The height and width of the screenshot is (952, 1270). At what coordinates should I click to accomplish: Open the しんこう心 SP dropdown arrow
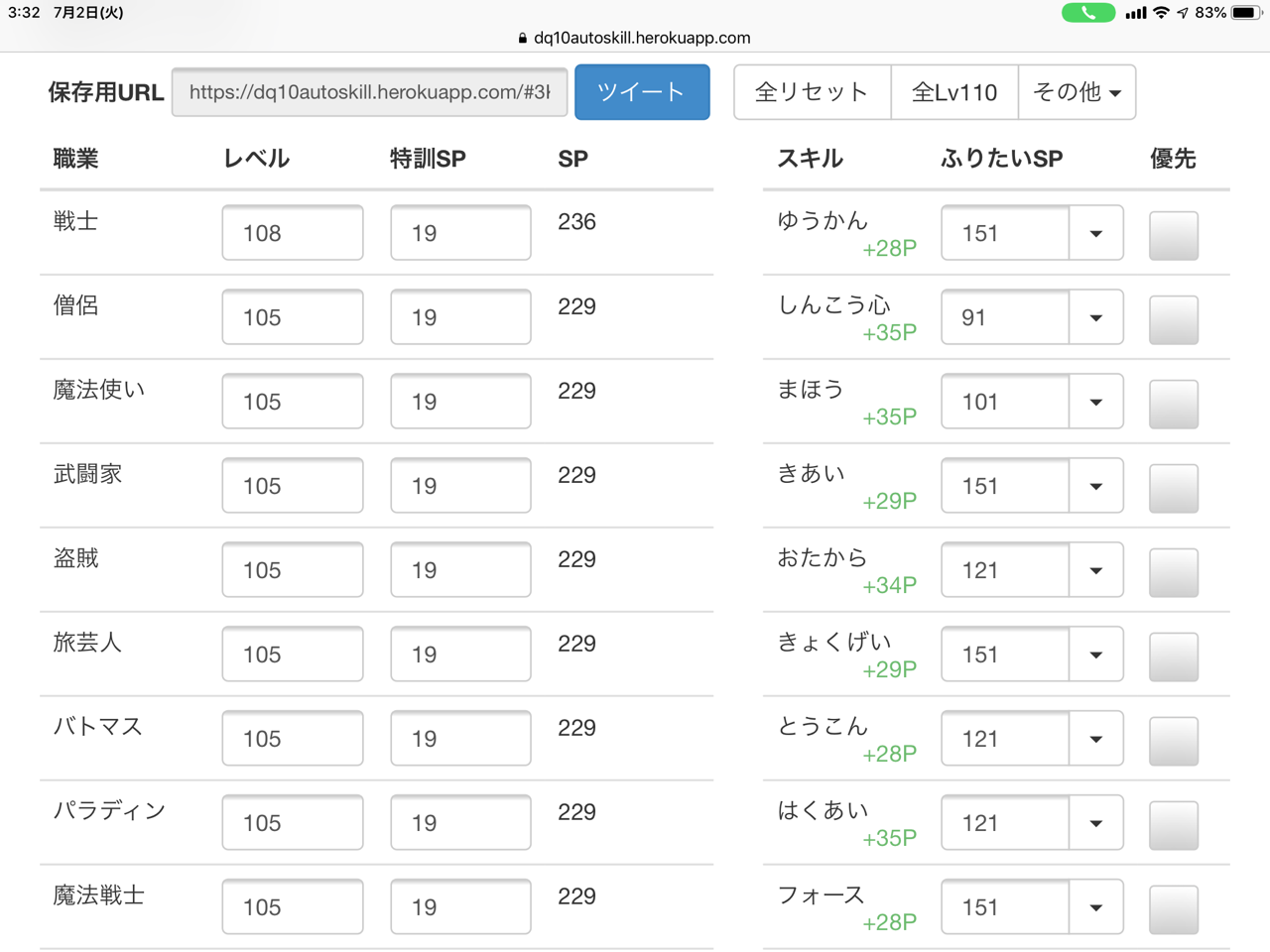pos(1096,317)
